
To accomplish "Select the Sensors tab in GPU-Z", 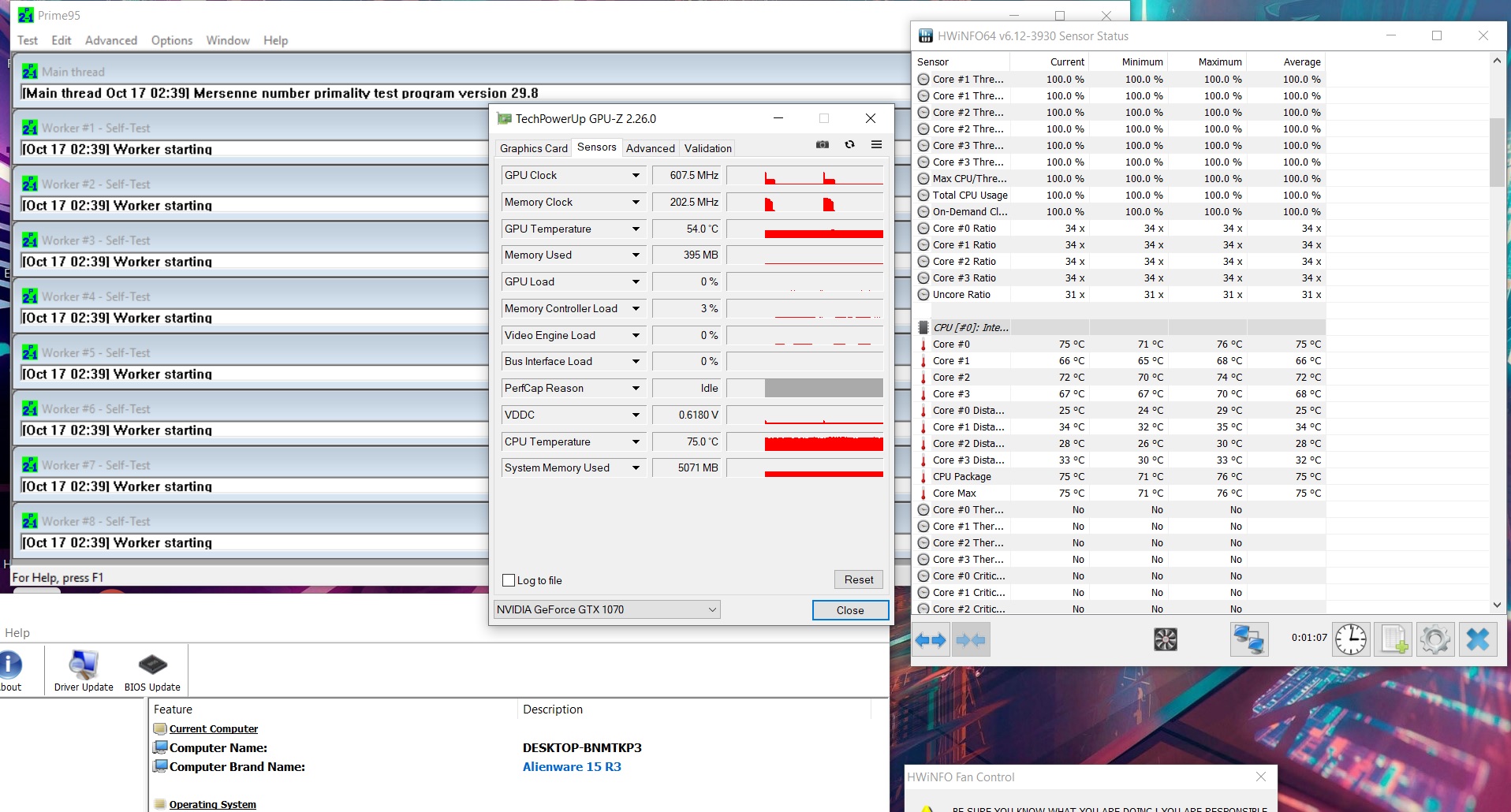I will (x=597, y=147).
